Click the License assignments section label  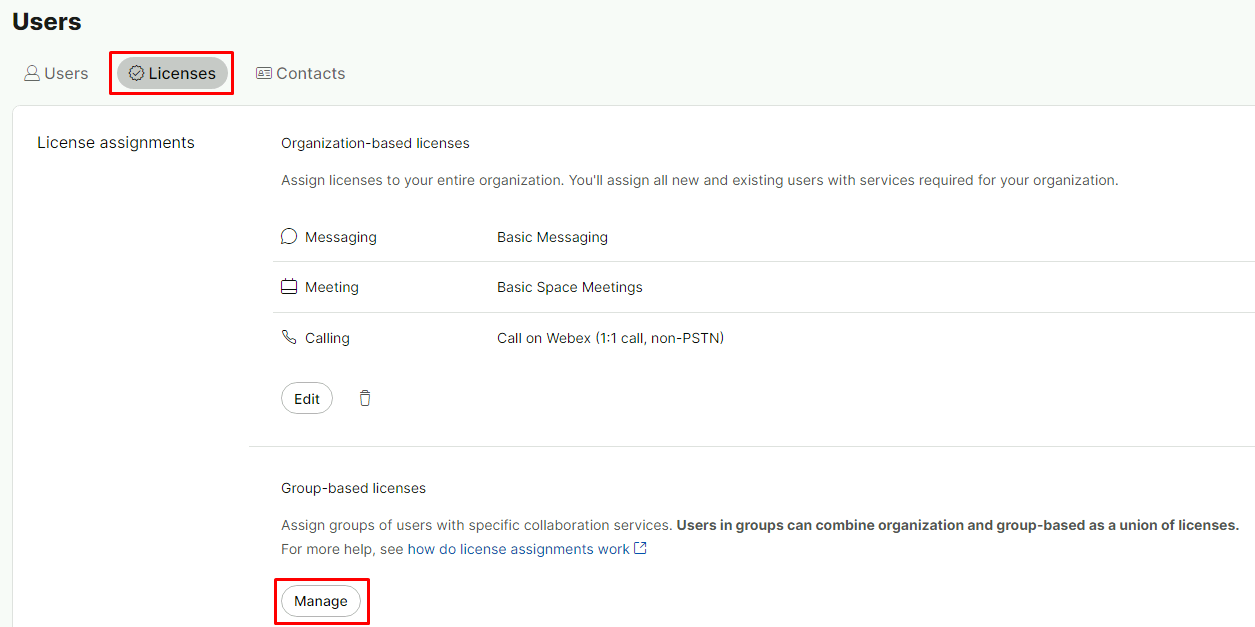point(116,143)
